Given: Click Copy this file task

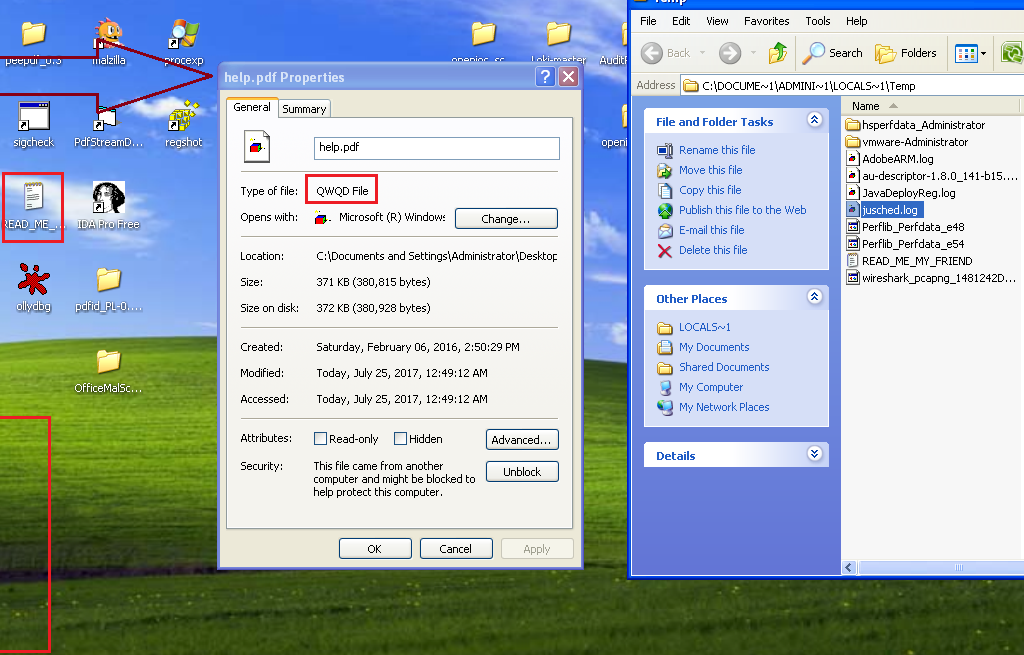Looking at the screenshot, I should coord(710,190).
